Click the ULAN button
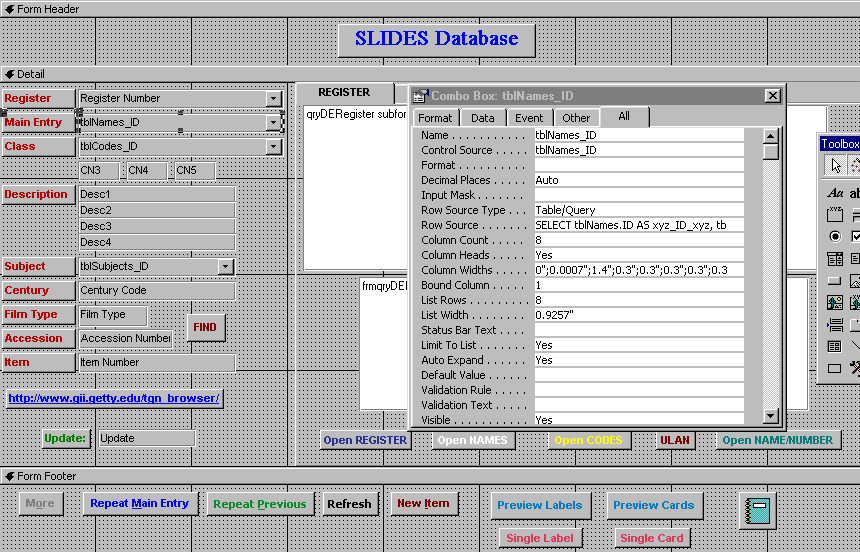This screenshot has height=552, width=860. point(675,440)
